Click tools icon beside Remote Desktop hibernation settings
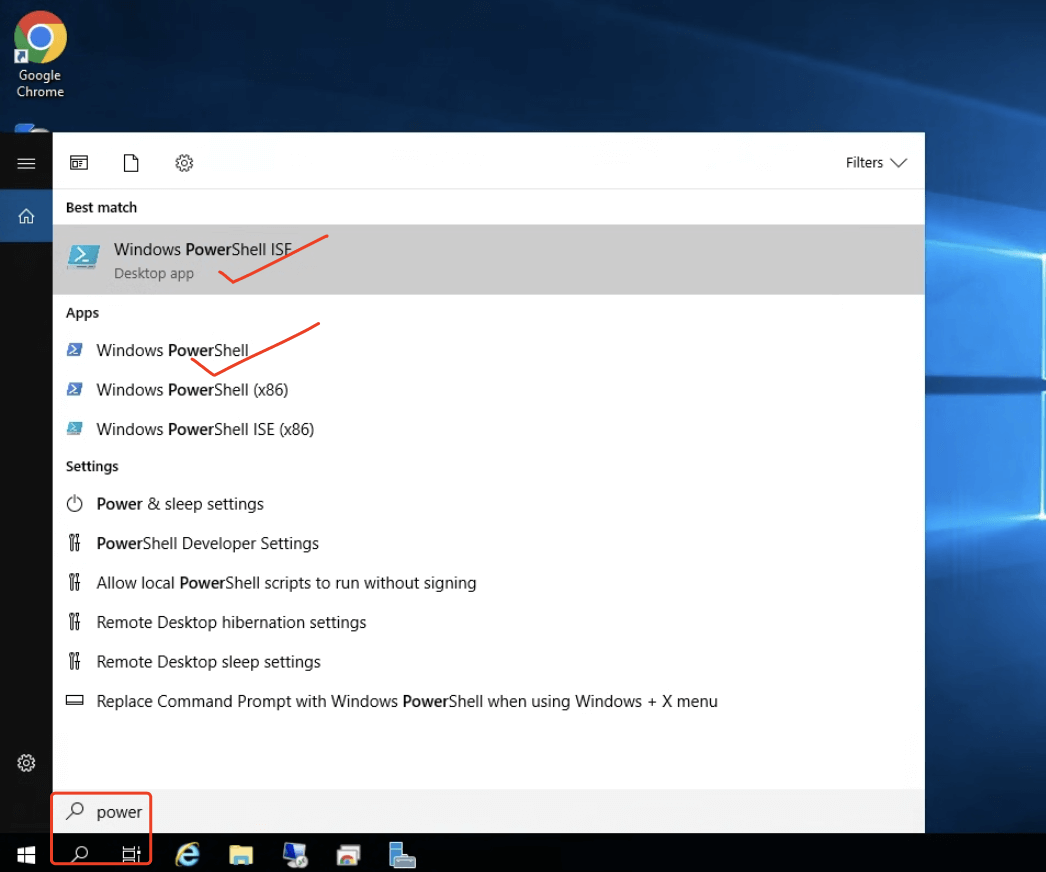The image size is (1046, 872). [x=75, y=622]
